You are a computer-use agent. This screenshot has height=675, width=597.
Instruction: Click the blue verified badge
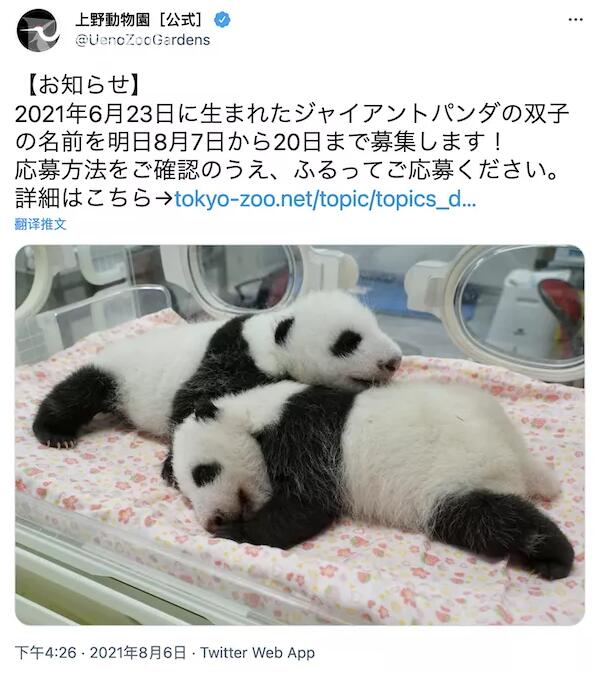coord(222,20)
